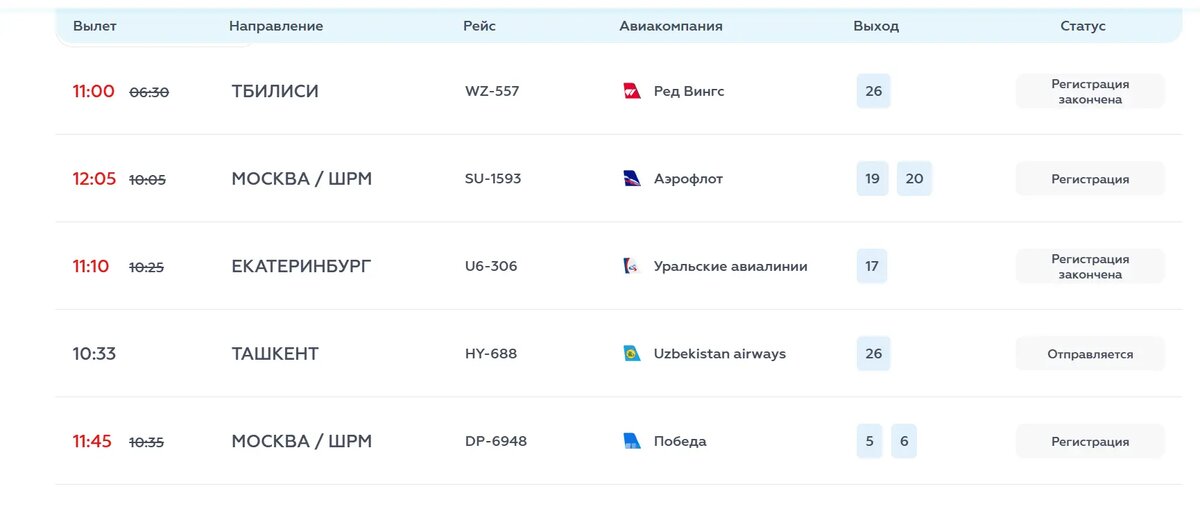Click the Отправляется status badge
This screenshot has height=507, width=1200.
tap(1090, 354)
